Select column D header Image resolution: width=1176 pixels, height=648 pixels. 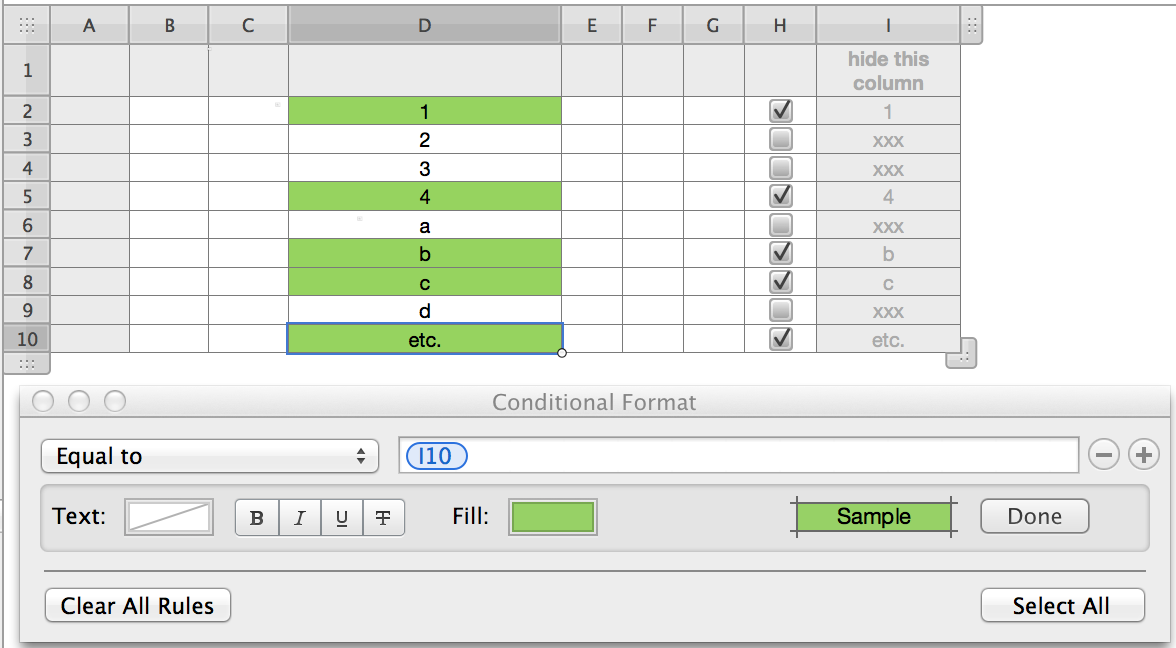click(x=425, y=27)
